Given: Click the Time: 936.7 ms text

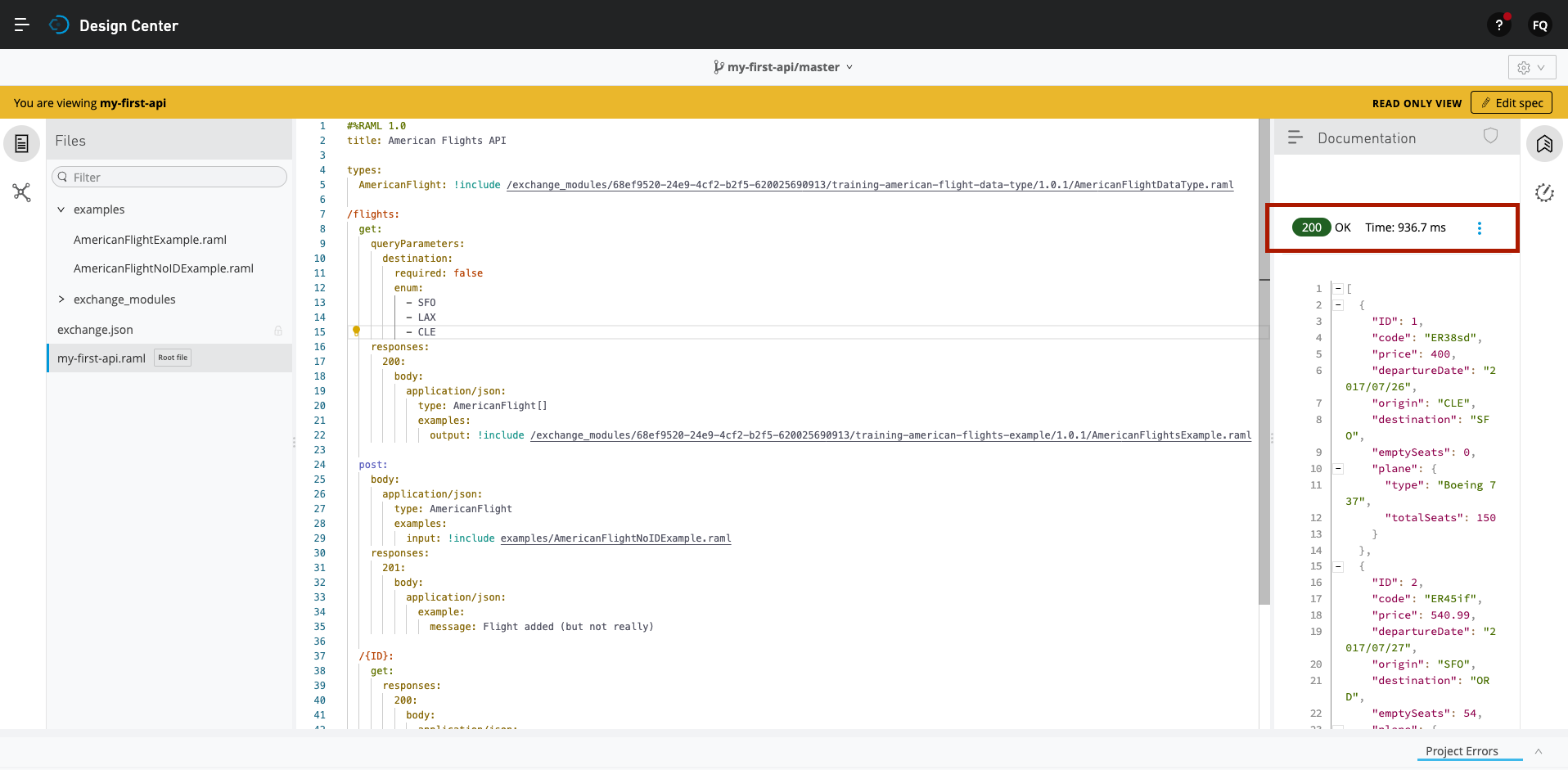Looking at the screenshot, I should (x=1405, y=227).
